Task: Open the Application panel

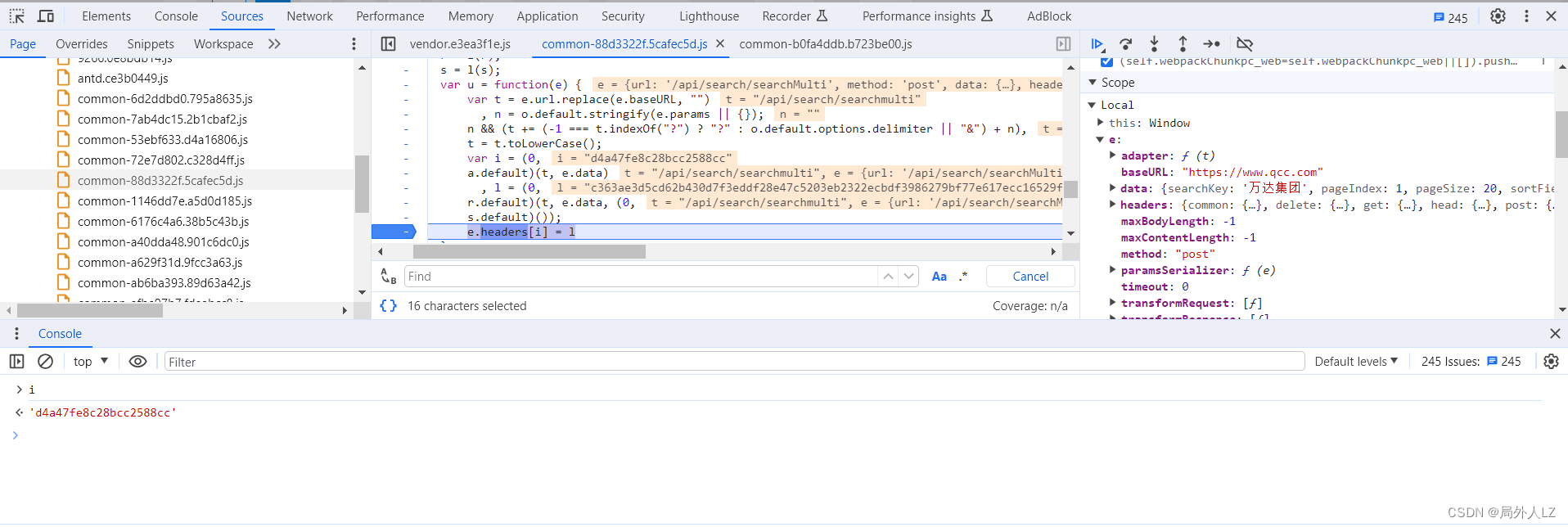Action: point(547,16)
